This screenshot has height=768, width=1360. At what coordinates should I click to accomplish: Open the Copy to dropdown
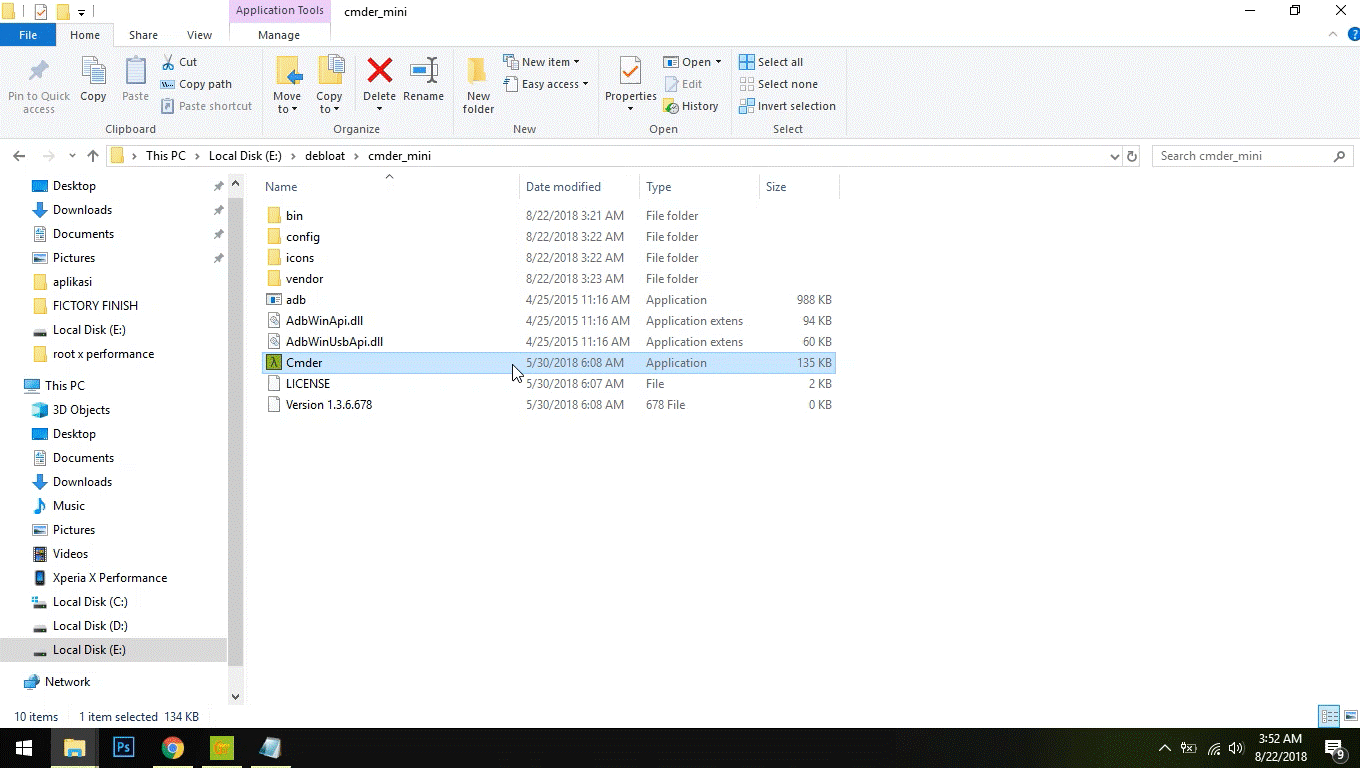(x=329, y=85)
